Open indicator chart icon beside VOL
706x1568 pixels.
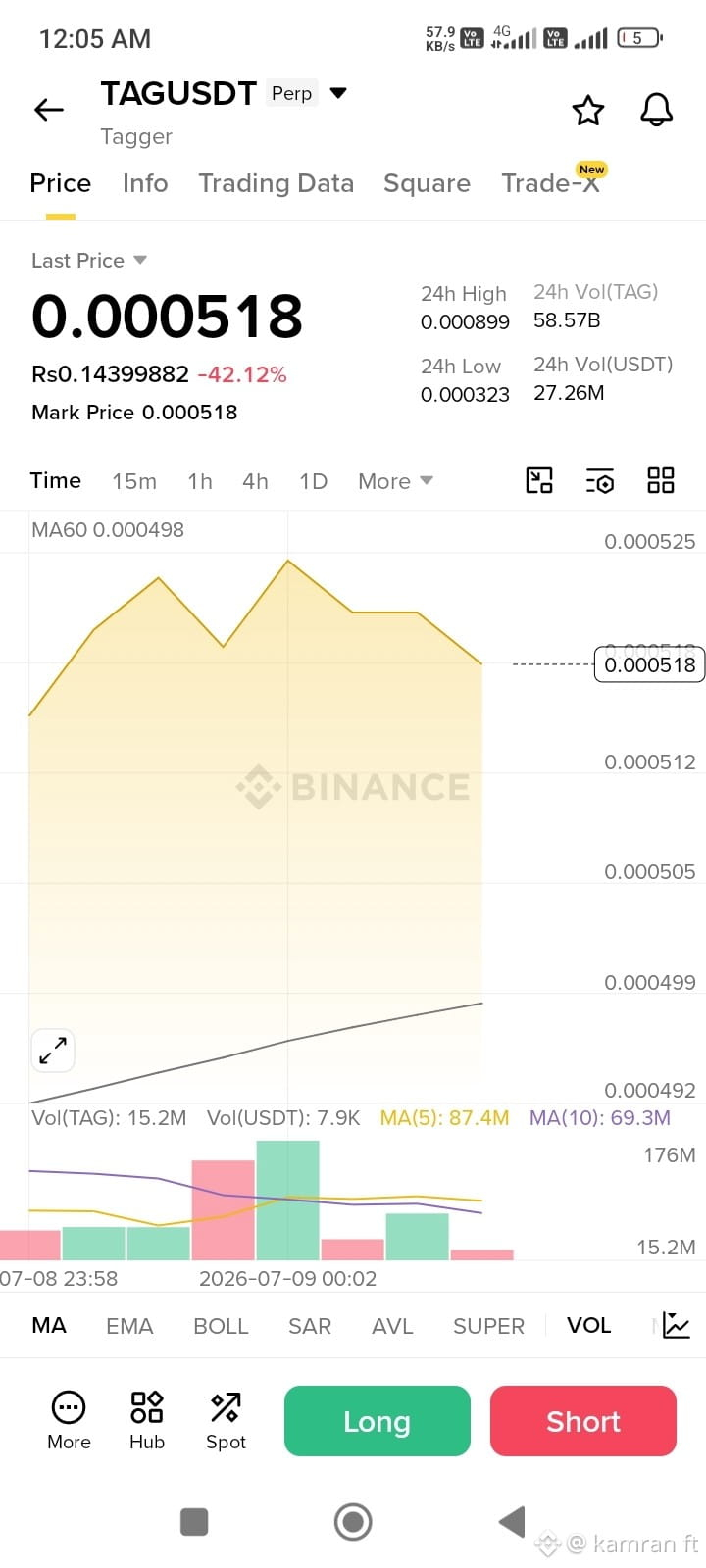tap(677, 1325)
